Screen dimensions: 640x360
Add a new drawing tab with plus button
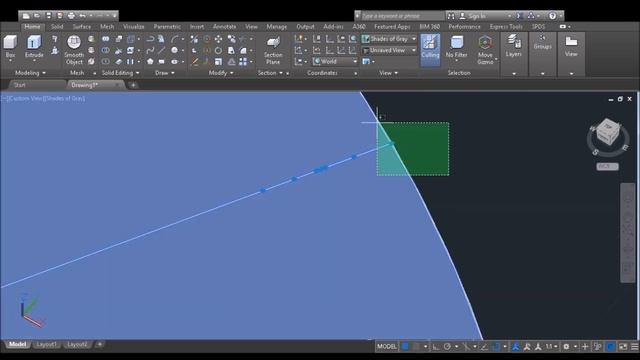[133, 85]
